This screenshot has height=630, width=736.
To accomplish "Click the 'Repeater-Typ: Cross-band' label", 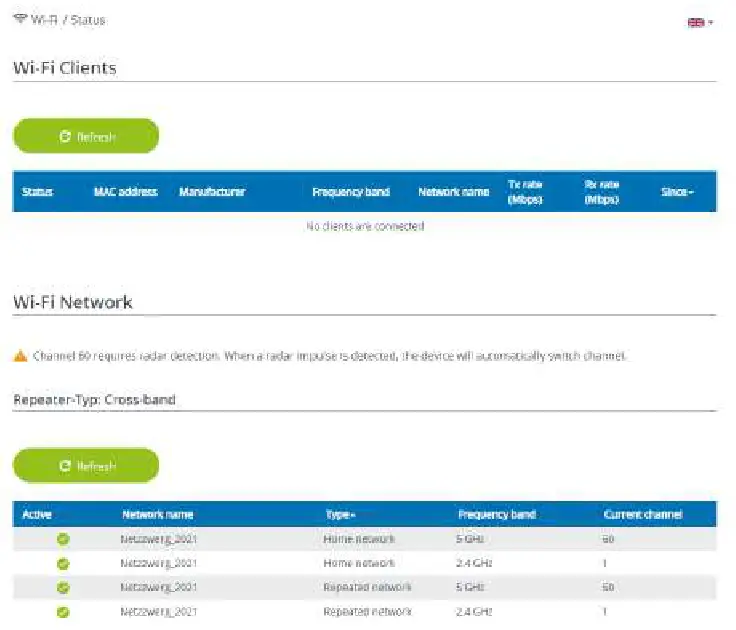I will coord(94,400).
